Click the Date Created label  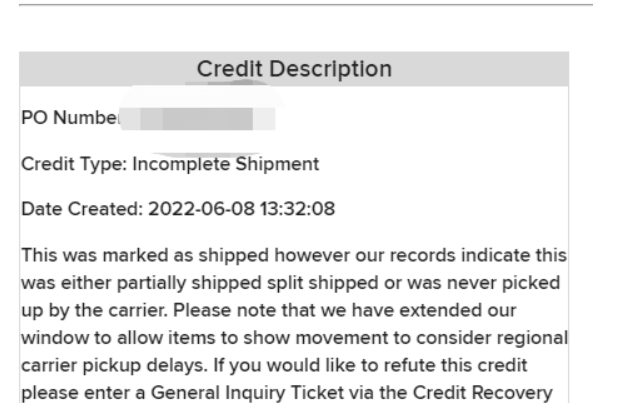coord(82,209)
